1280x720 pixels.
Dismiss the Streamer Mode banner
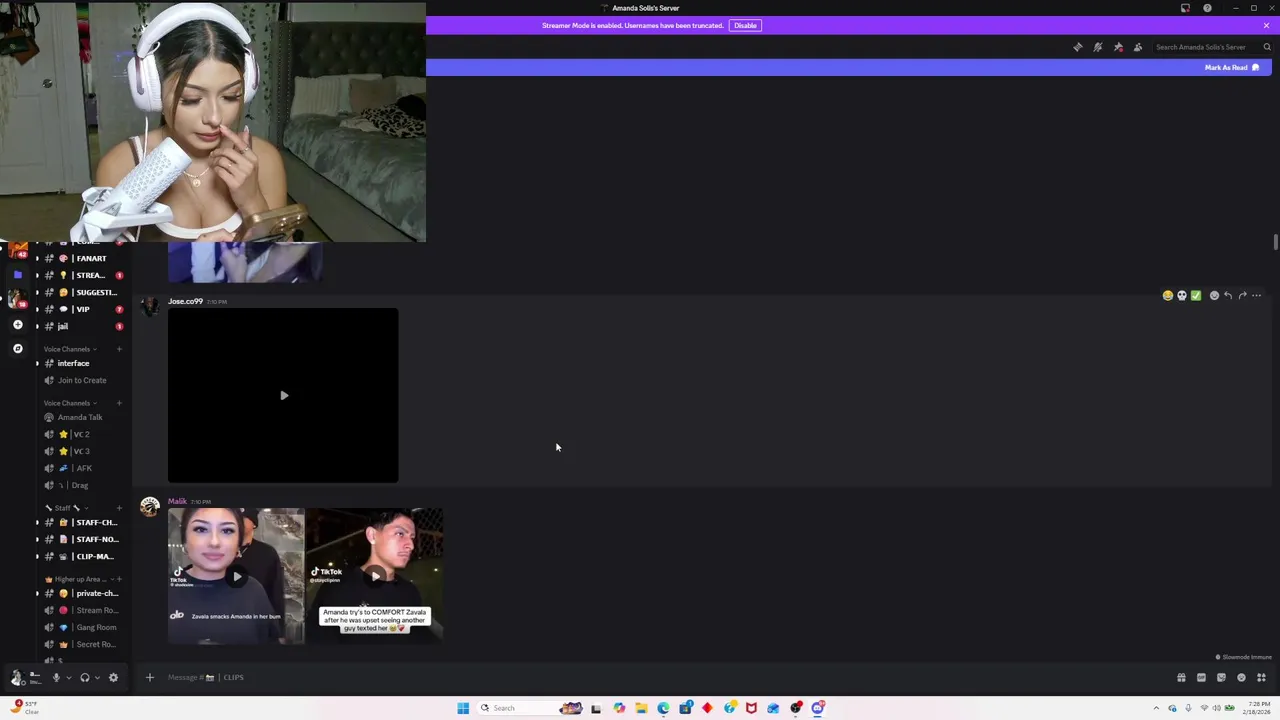pos(1266,25)
